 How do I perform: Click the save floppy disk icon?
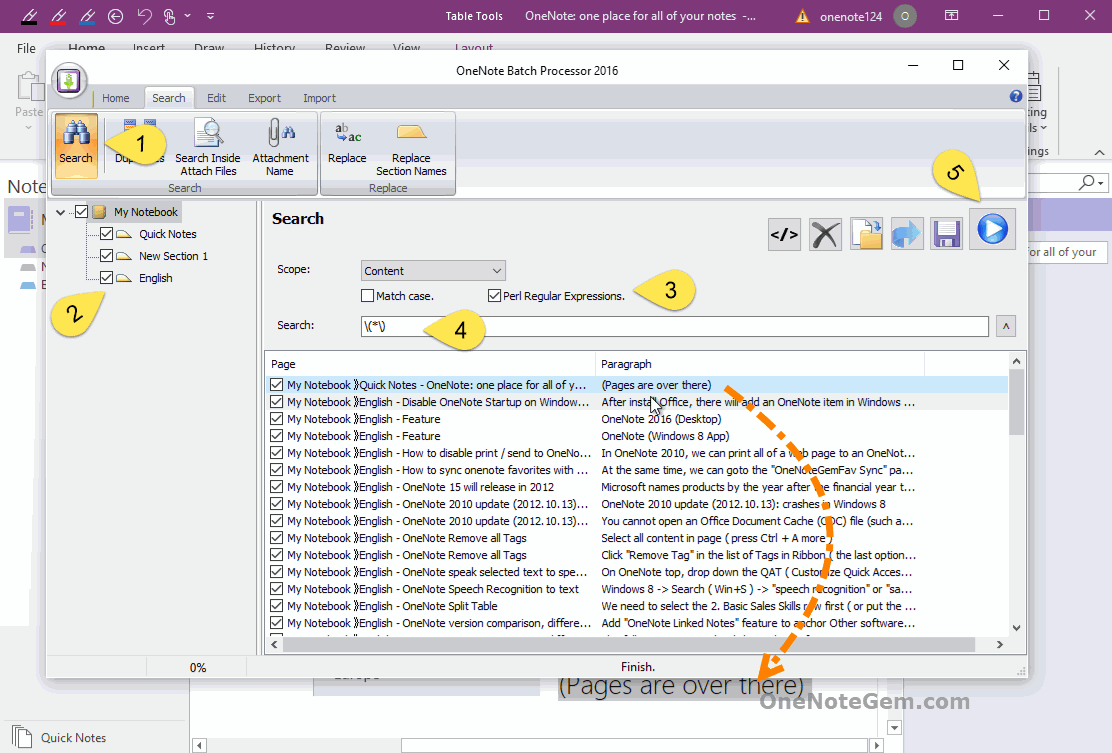tap(947, 233)
